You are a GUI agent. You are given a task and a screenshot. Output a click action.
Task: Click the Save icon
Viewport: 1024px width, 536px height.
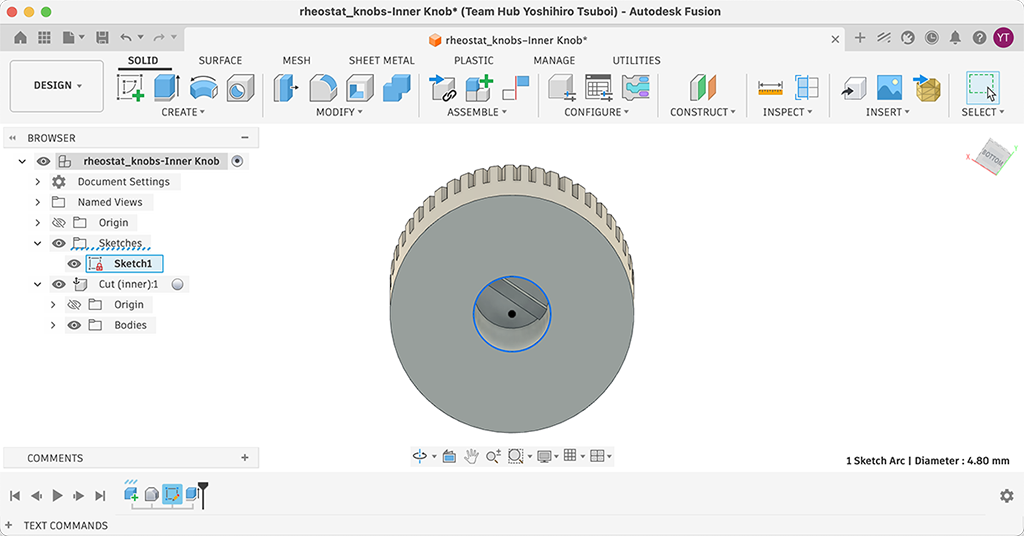click(x=102, y=38)
